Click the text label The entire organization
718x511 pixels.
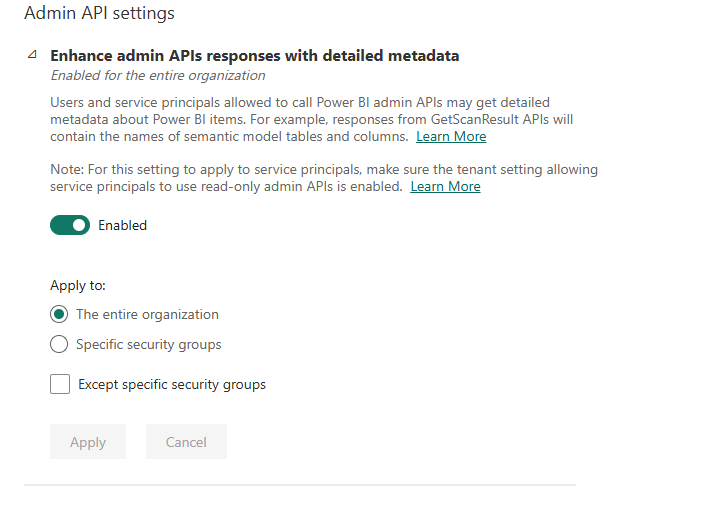(x=147, y=314)
